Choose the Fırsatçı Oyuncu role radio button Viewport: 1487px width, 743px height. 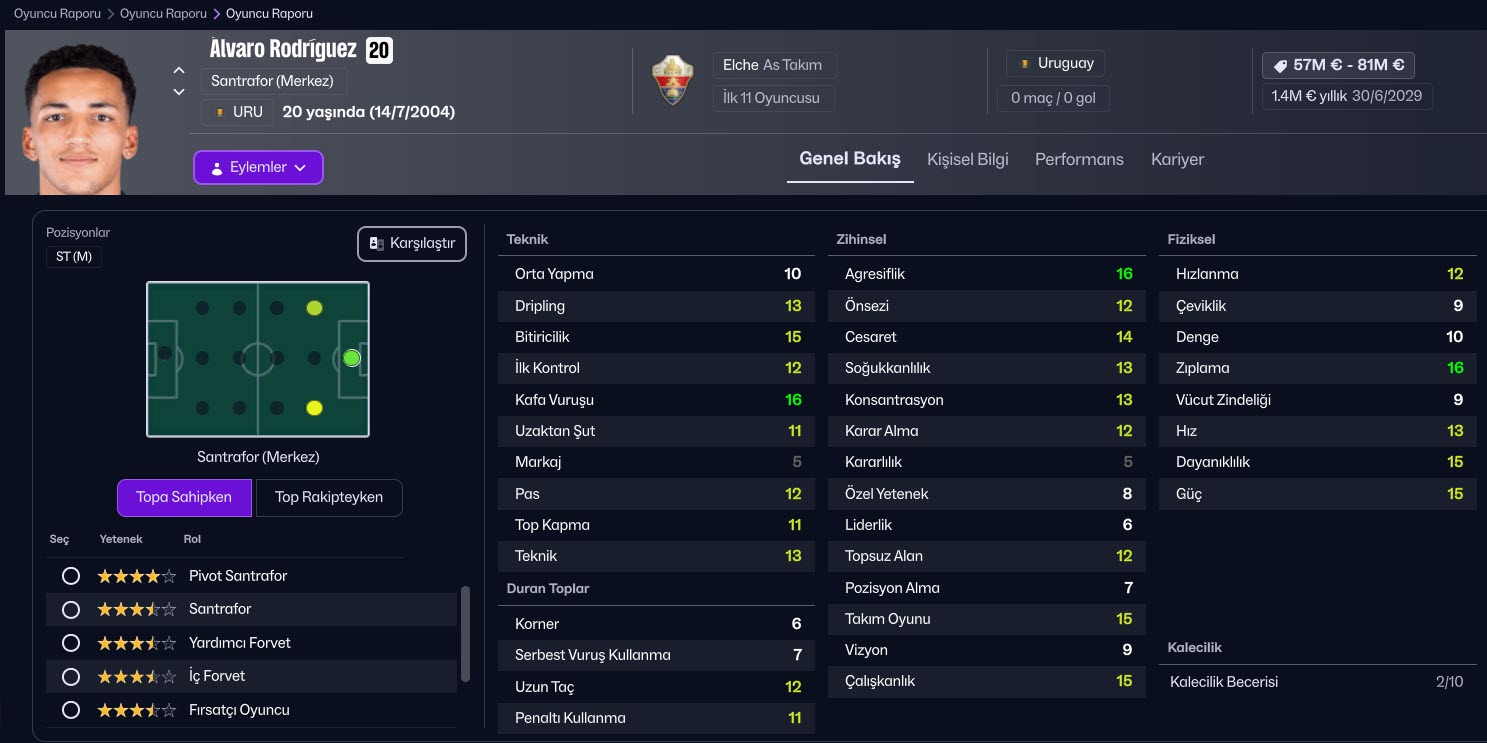pos(71,710)
